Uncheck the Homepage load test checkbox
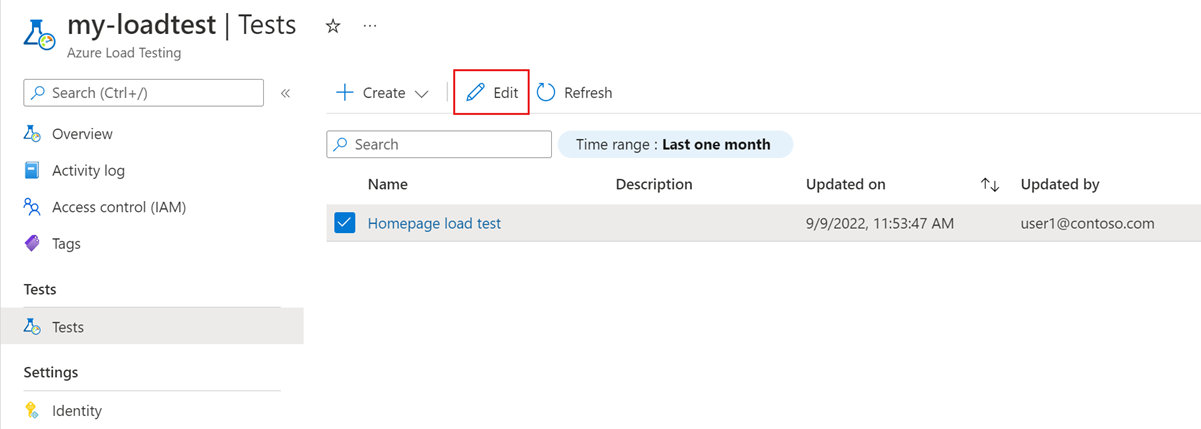The image size is (1201, 429). tap(345, 223)
